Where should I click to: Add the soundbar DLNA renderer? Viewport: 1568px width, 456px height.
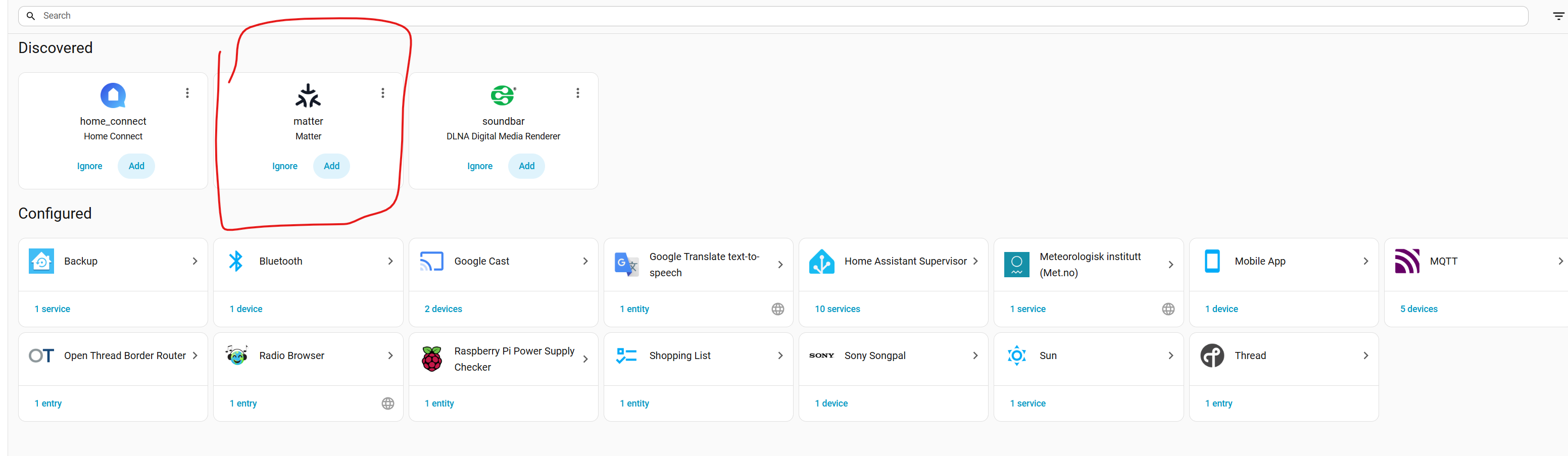526,166
